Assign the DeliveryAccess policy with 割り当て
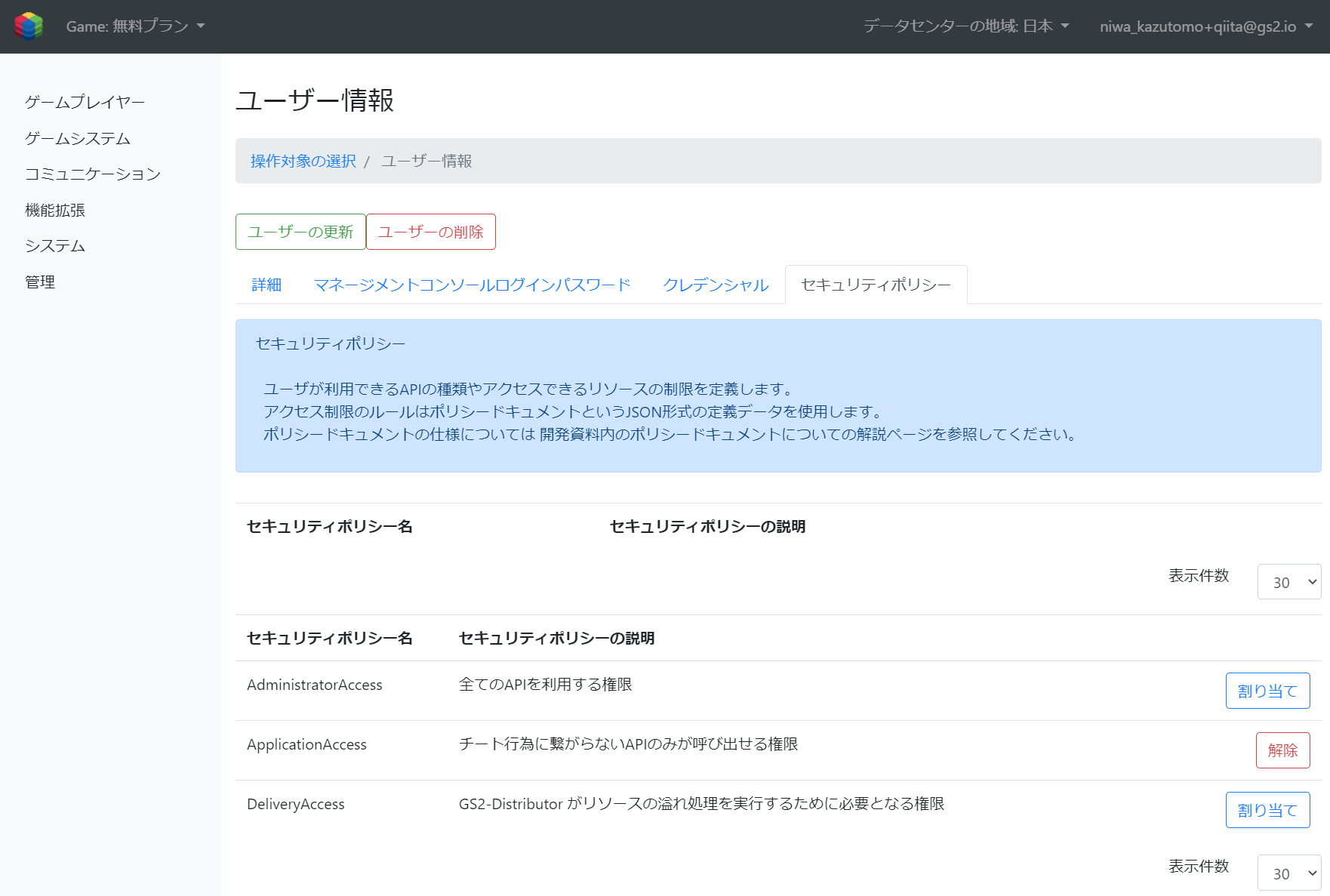The width and height of the screenshot is (1330, 896). coord(1267,810)
